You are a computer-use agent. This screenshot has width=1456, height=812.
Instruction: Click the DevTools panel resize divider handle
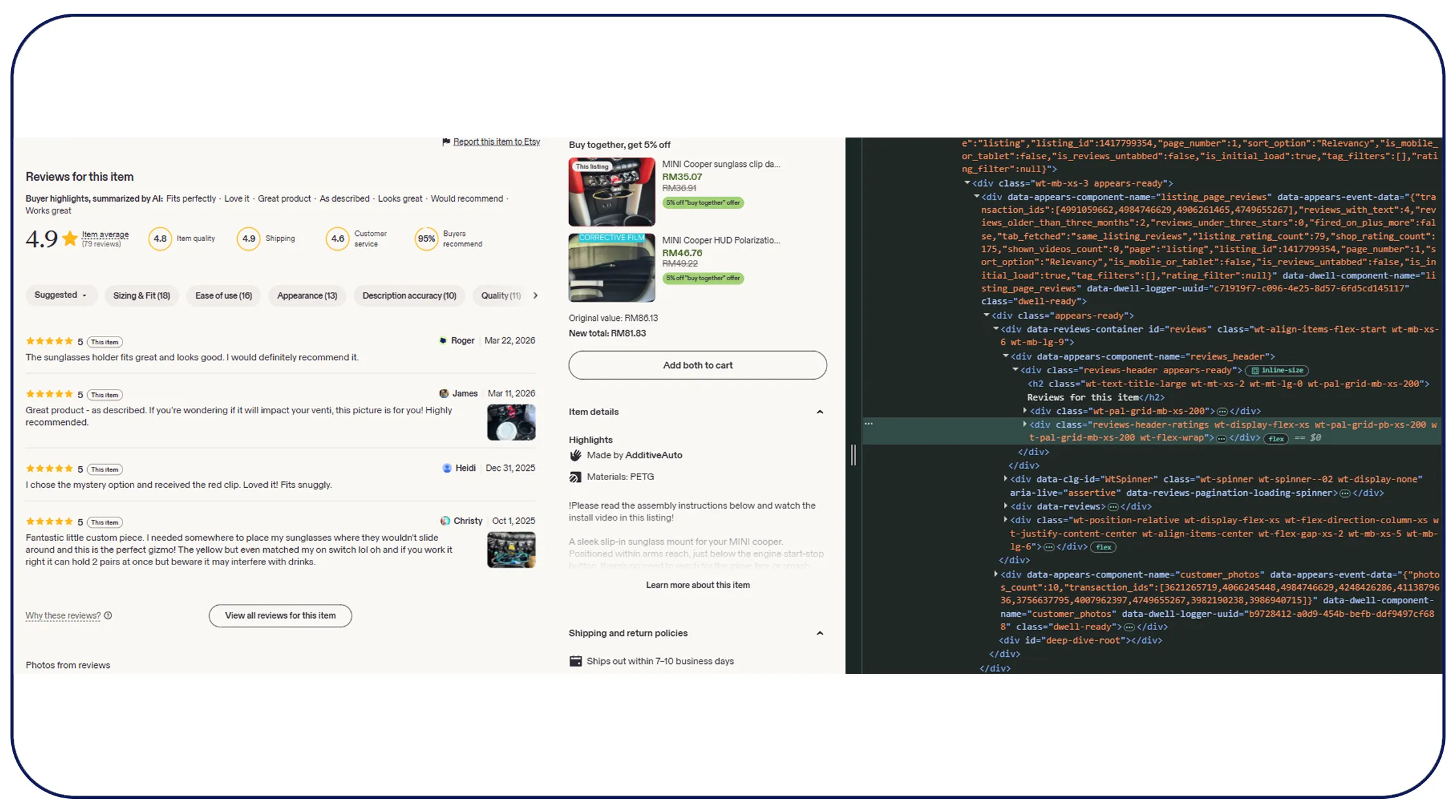click(x=853, y=454)
